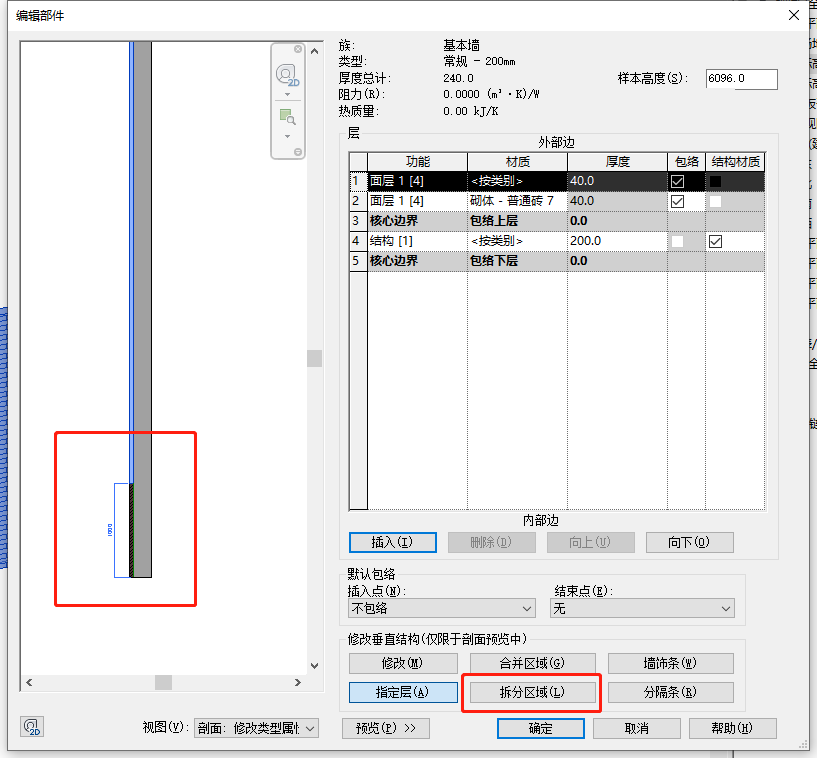Click the preview horizontal scrollbar right arrow

298,682
